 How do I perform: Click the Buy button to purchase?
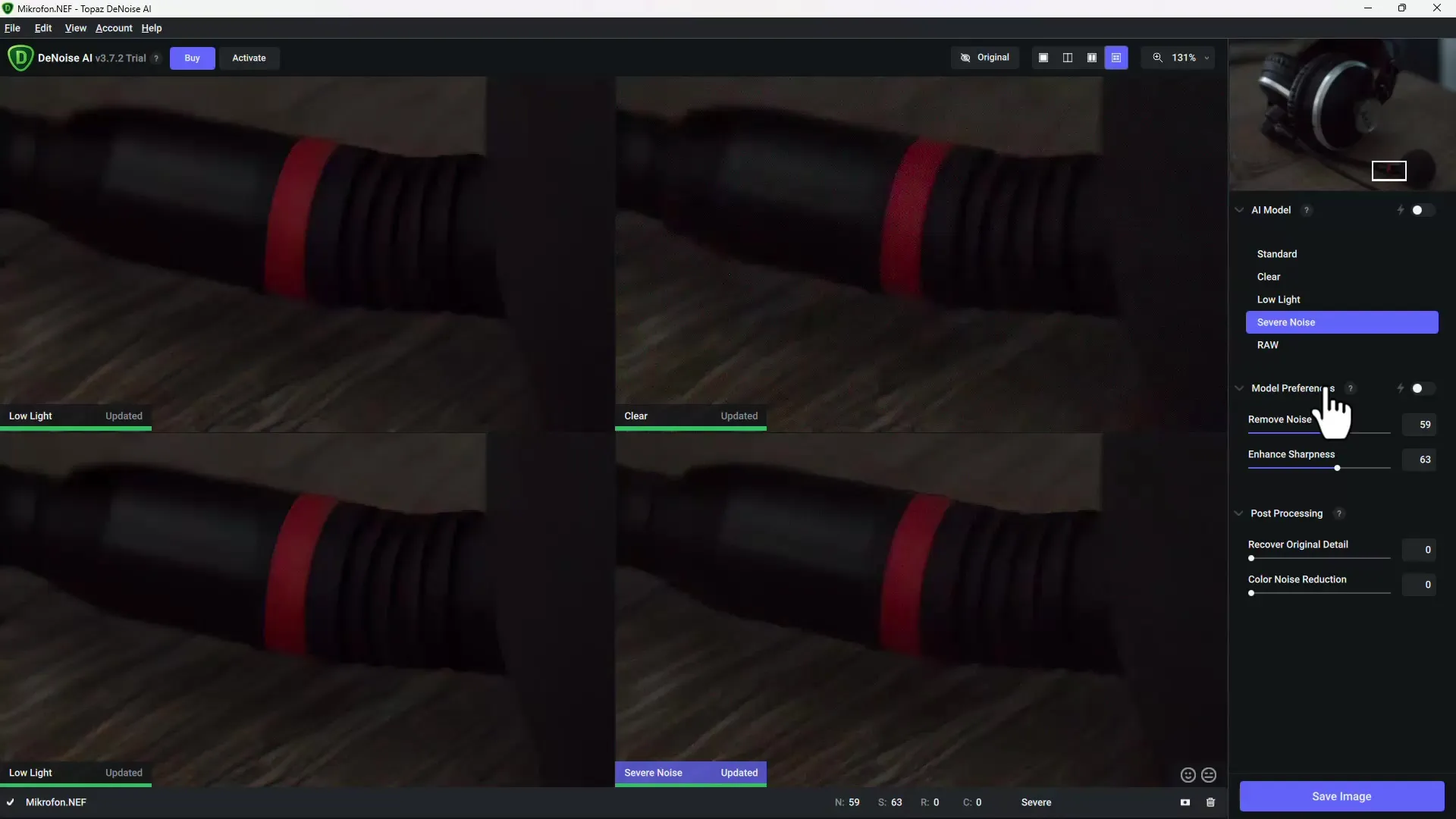pyautogui.click(x=191, y=57)
